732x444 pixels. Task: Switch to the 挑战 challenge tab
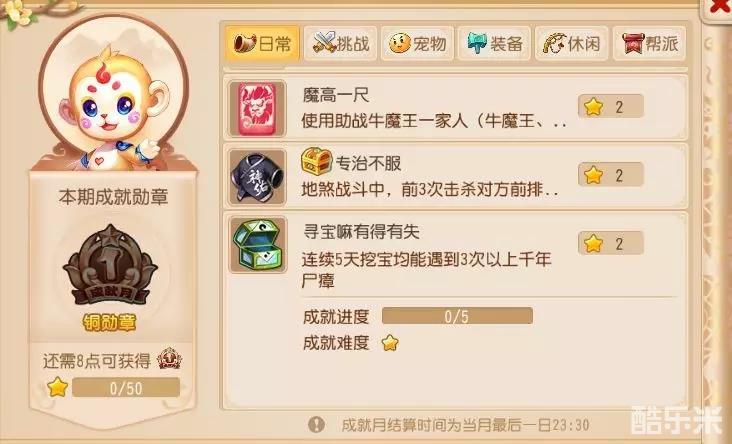pos(340,44)
